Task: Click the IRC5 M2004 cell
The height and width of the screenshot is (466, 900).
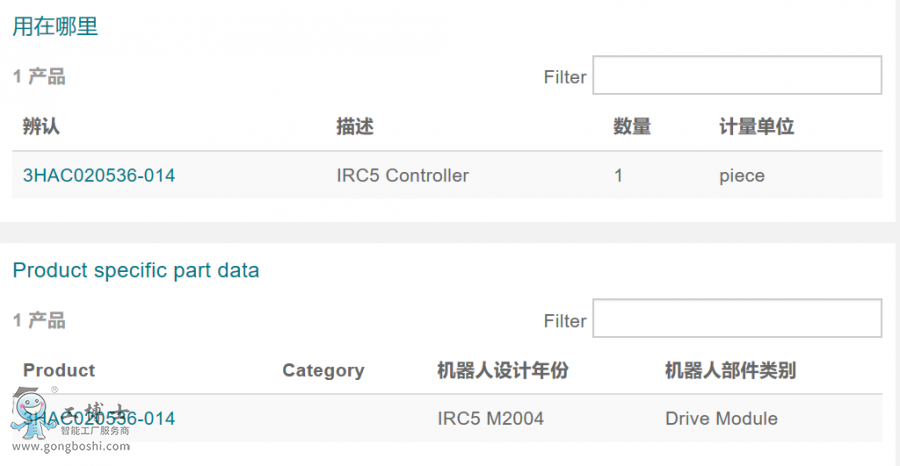Action: coord(491,418)
